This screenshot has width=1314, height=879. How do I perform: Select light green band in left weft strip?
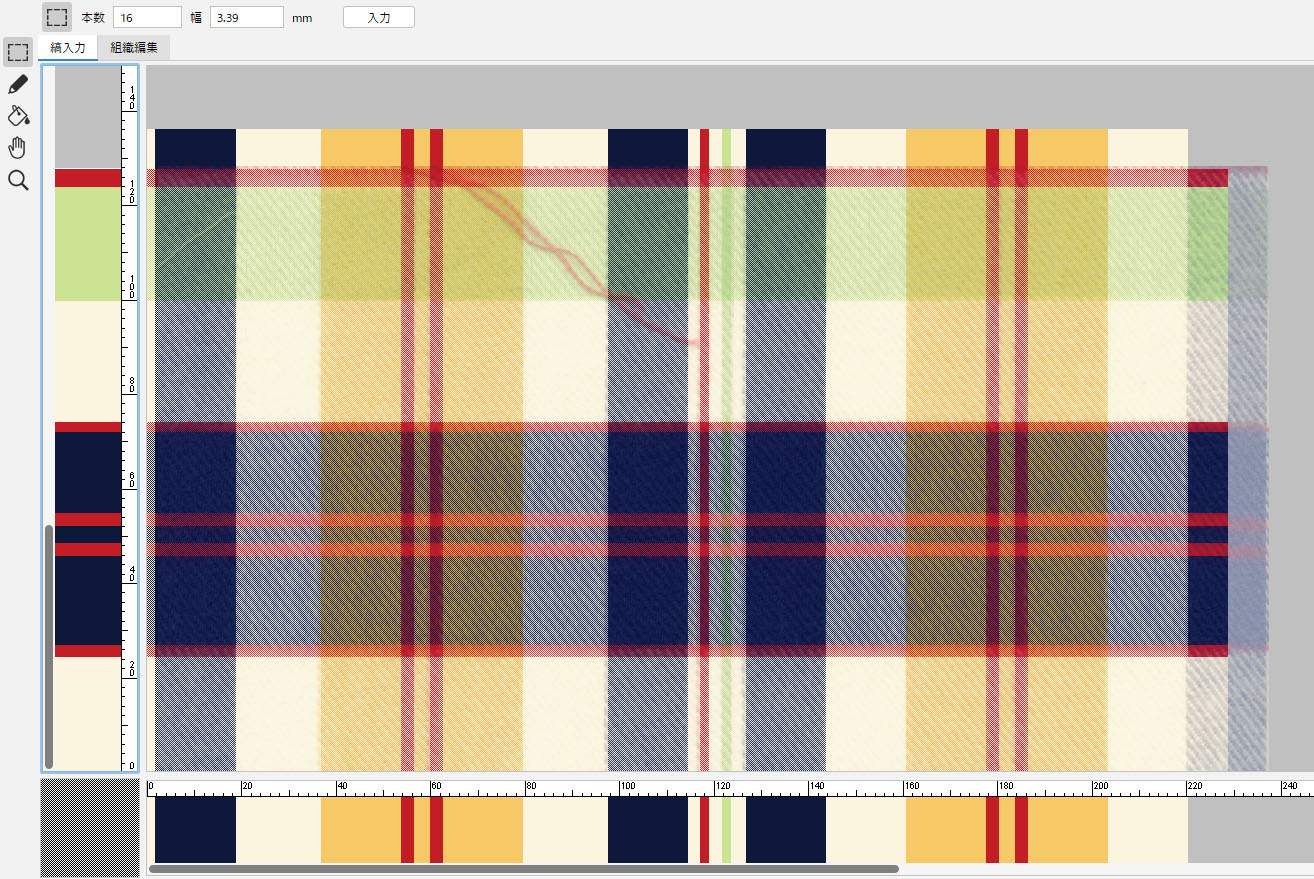[x=88, y=244]
